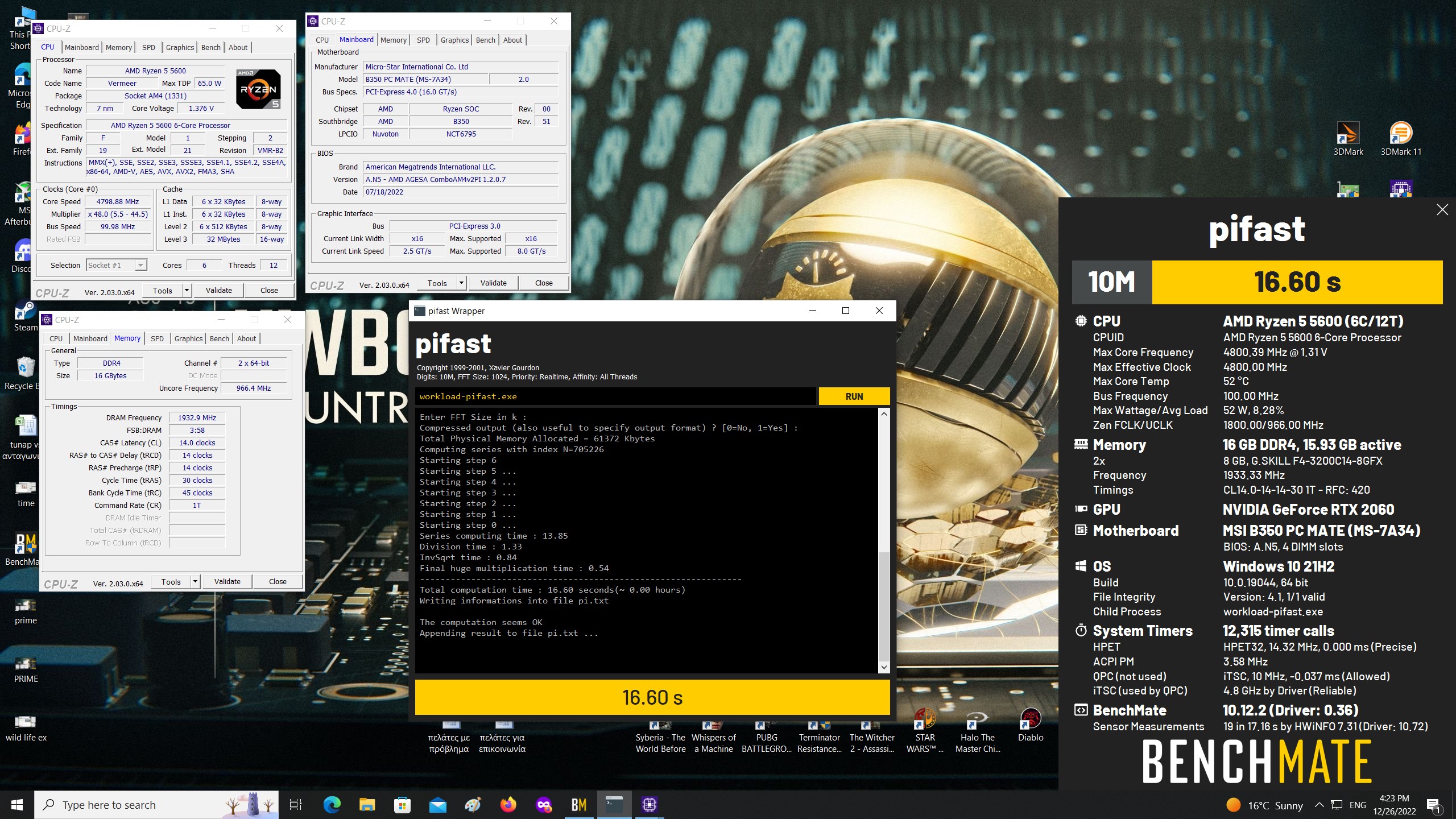Open the Recycle Bin desktop icon
Viewport: 1456px width, 819px height.
coord(23,374)
